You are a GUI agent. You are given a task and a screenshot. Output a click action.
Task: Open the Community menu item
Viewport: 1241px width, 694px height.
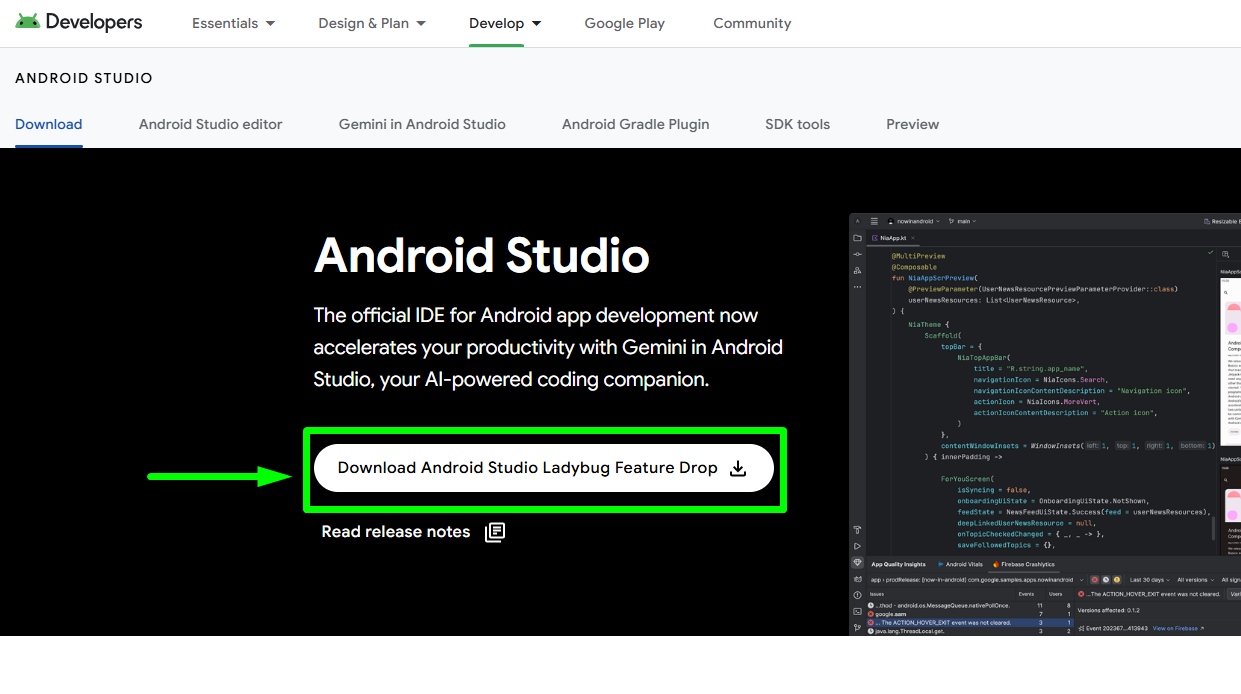point(752,23)
